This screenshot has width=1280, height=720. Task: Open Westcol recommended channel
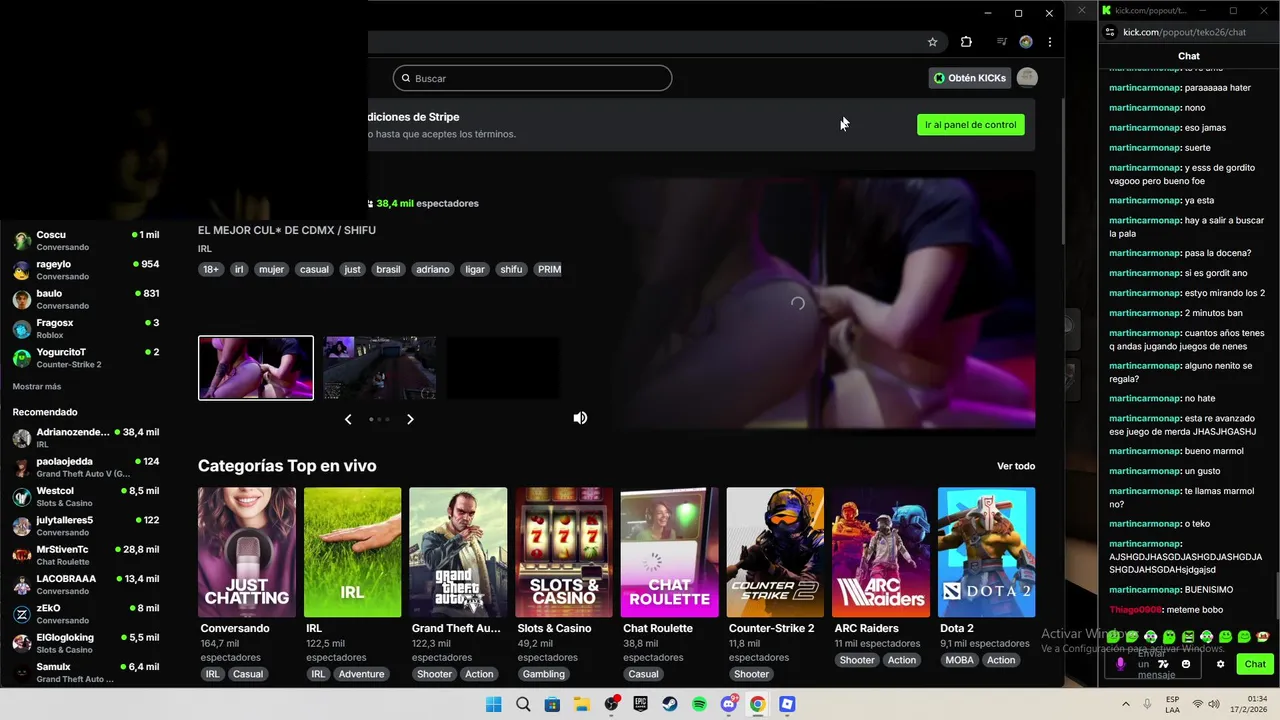(85, 497)
